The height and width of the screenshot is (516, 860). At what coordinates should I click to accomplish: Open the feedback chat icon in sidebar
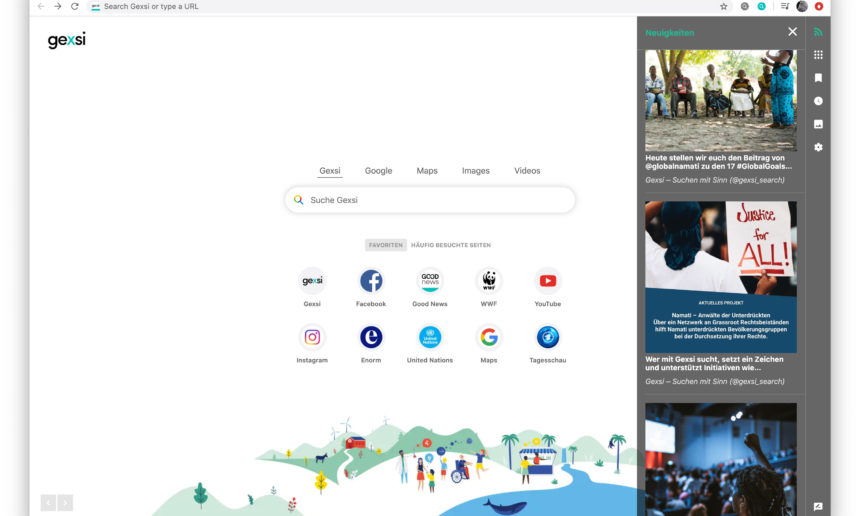[818, 506]
